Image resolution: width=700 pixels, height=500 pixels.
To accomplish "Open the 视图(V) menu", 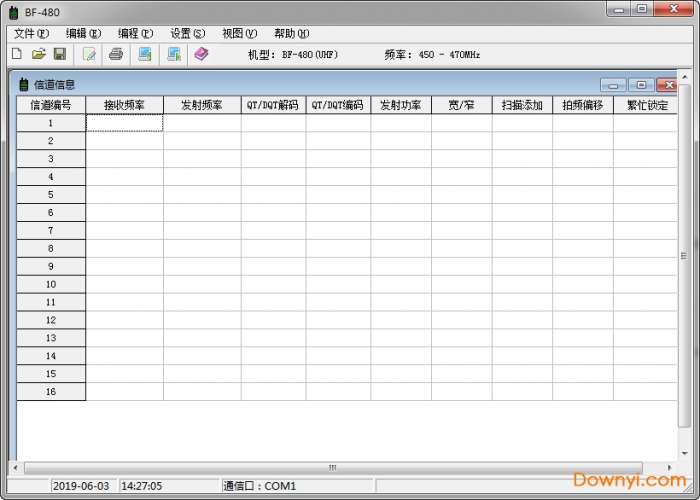I will click(x=240, y=33).
